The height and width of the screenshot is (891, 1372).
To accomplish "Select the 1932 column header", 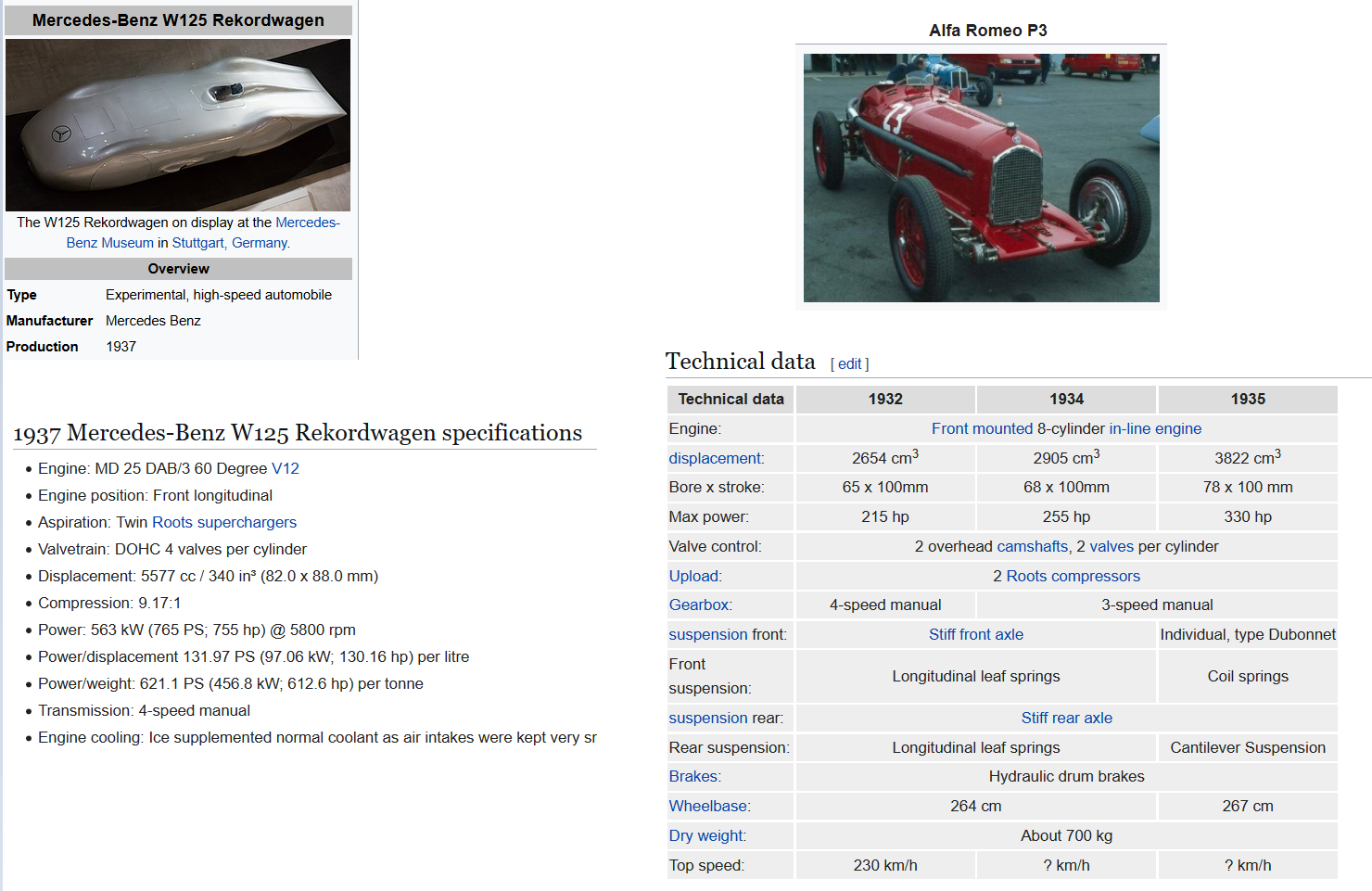I will tap(885, 400).
